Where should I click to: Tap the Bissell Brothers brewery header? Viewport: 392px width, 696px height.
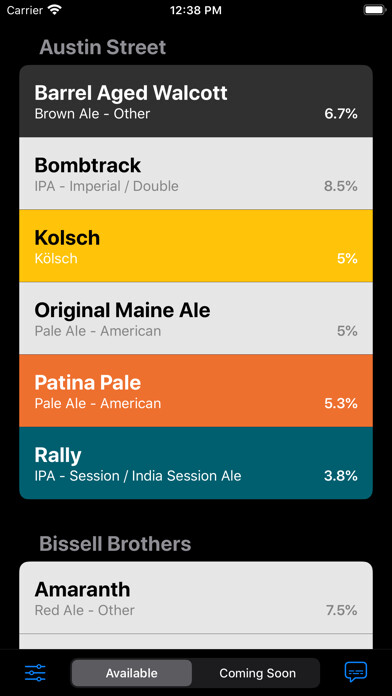point(115,544)
